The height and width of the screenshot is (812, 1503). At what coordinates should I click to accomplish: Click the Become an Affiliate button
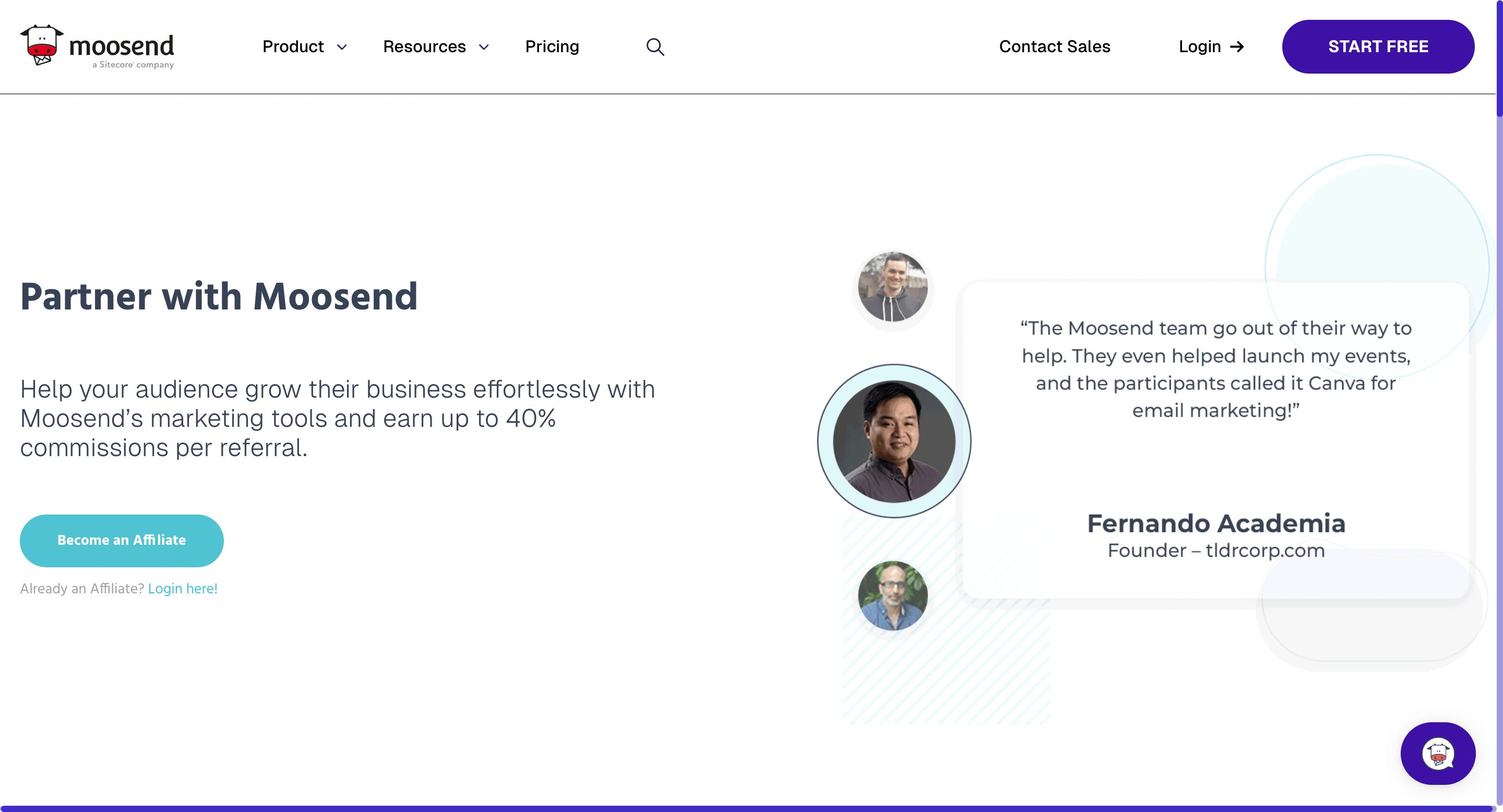[x=122, y=540]
